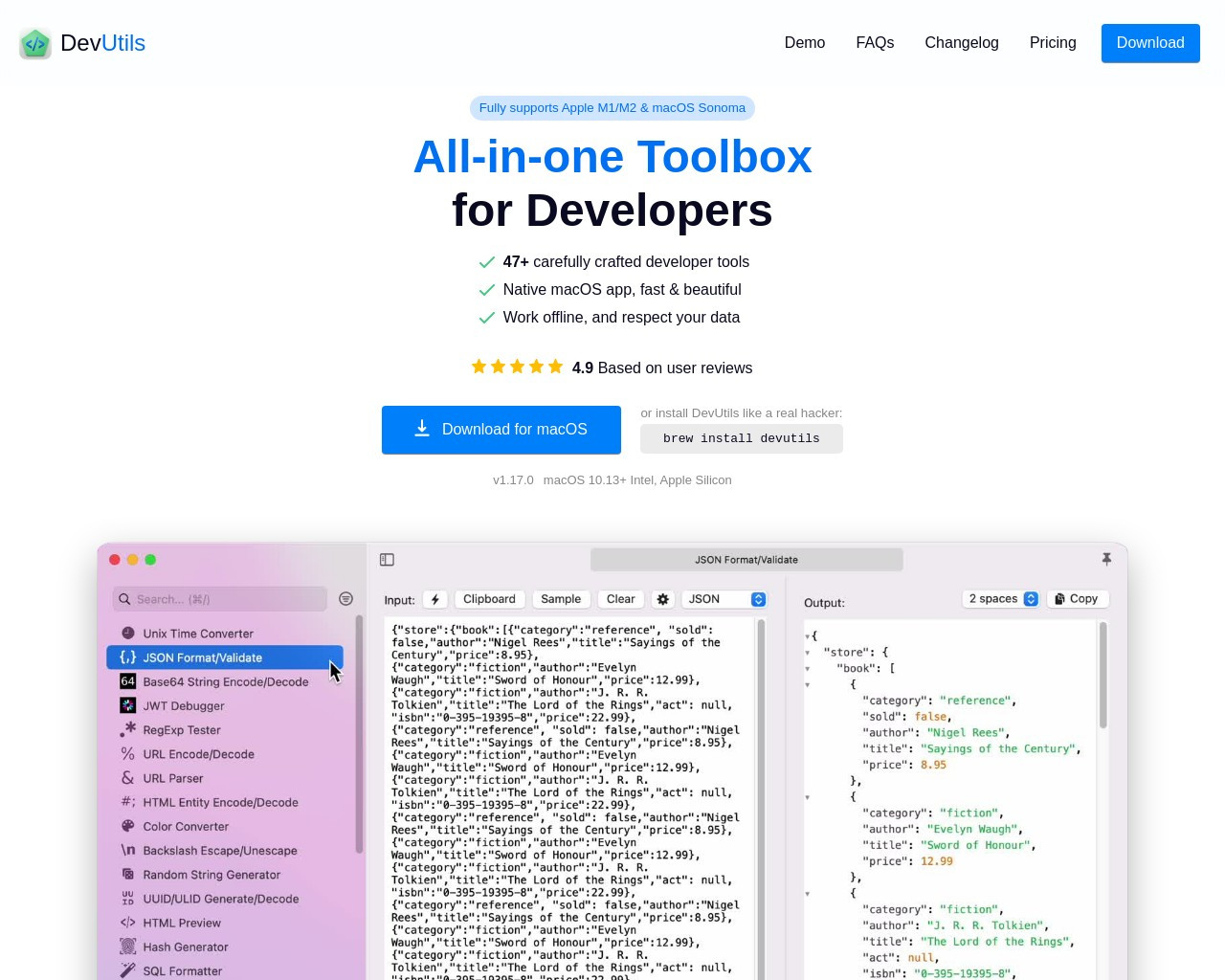
Task: Copy the formatted output
Action: [x=1078, y=598]
